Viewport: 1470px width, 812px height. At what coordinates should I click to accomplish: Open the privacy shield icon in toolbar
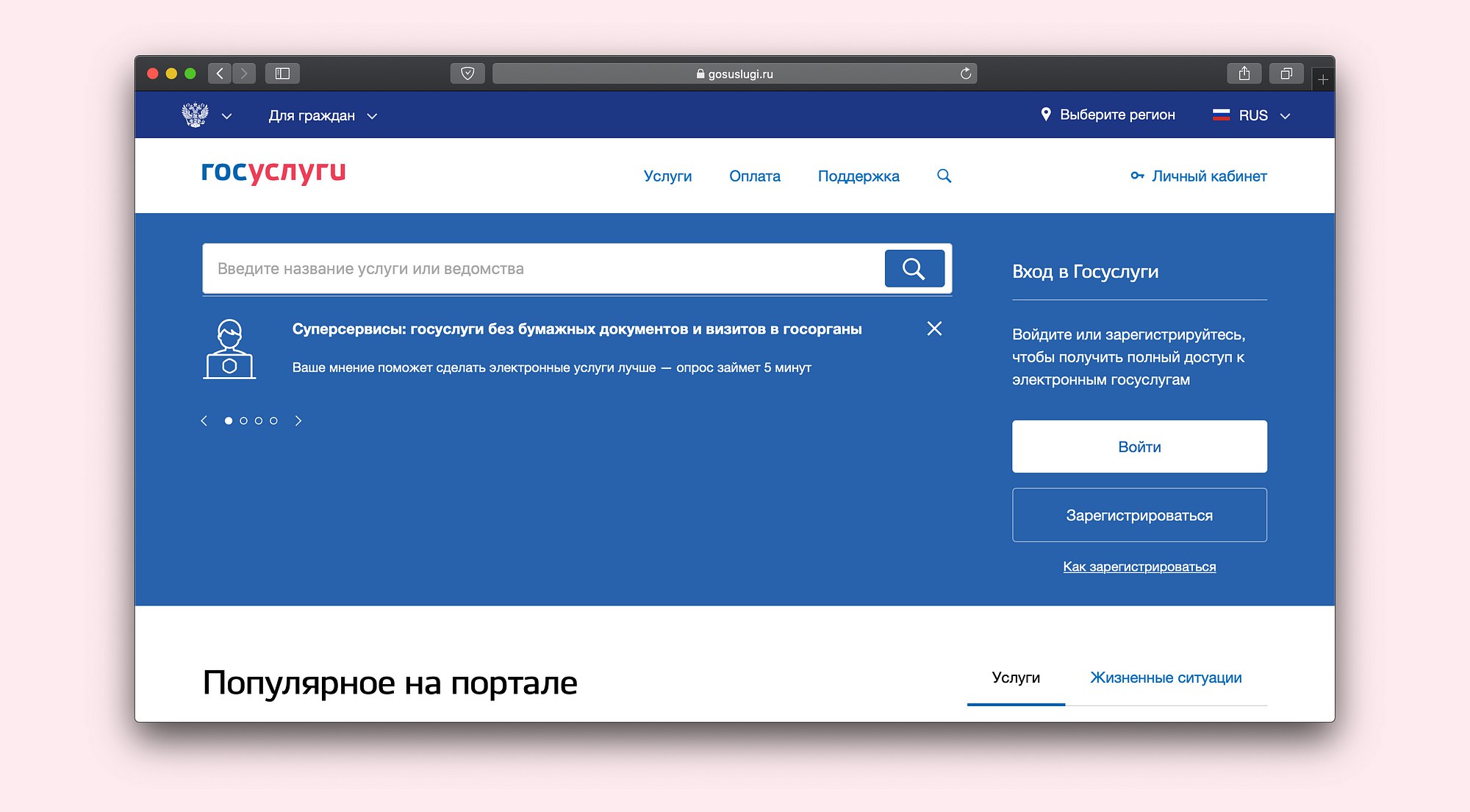467,73
